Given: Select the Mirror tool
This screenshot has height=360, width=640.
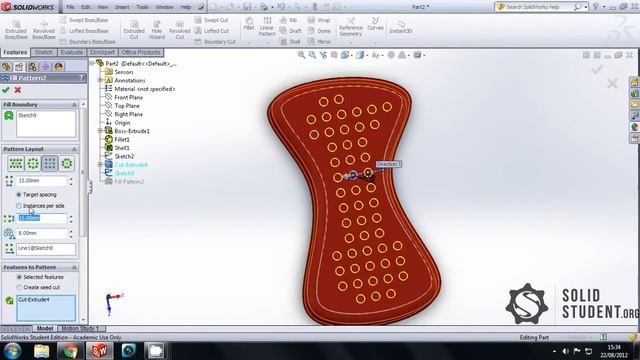Looking at the screenshot, I should 319,42.
